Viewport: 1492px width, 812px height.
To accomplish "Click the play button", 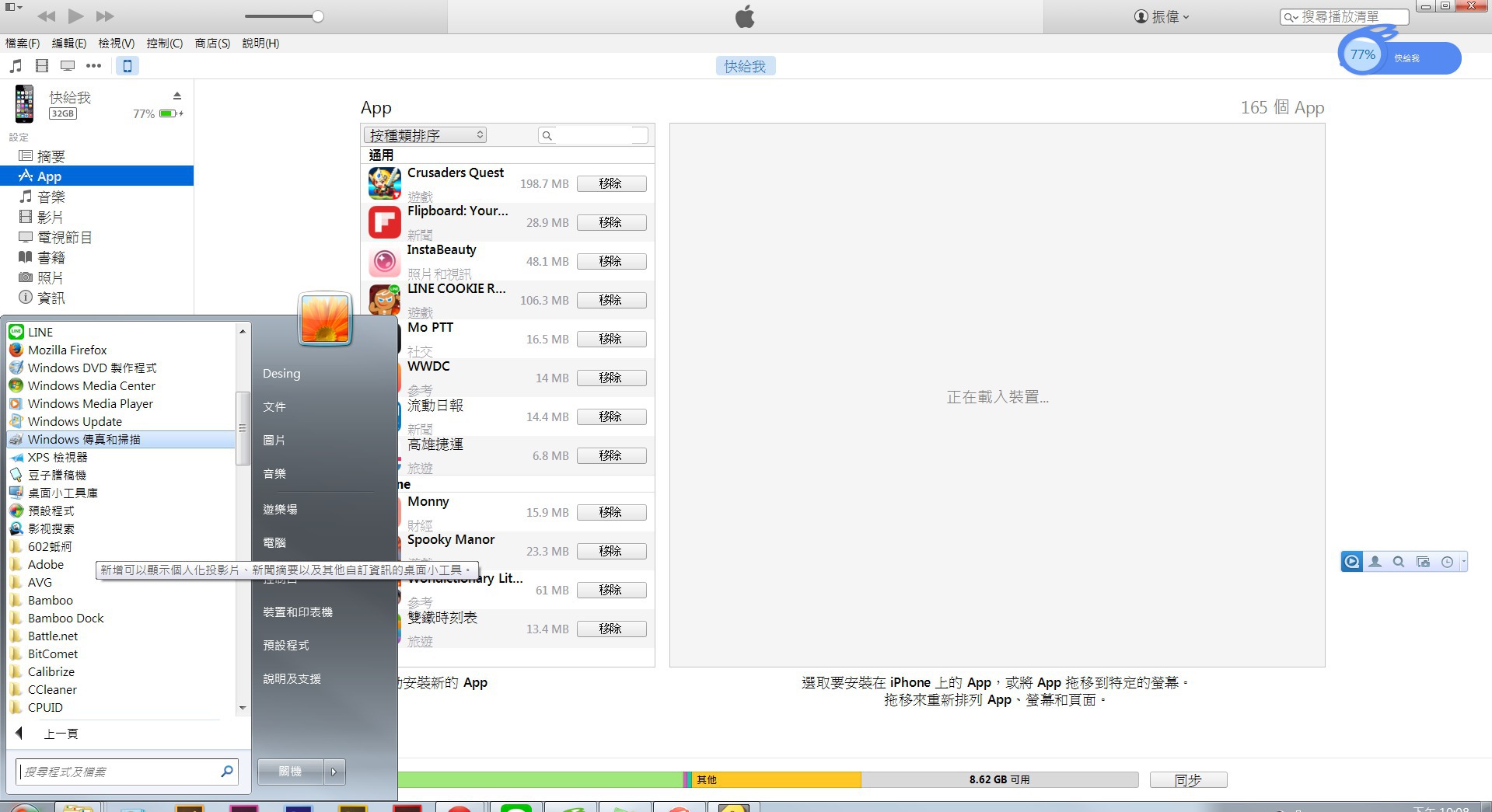I will [75, 16].
